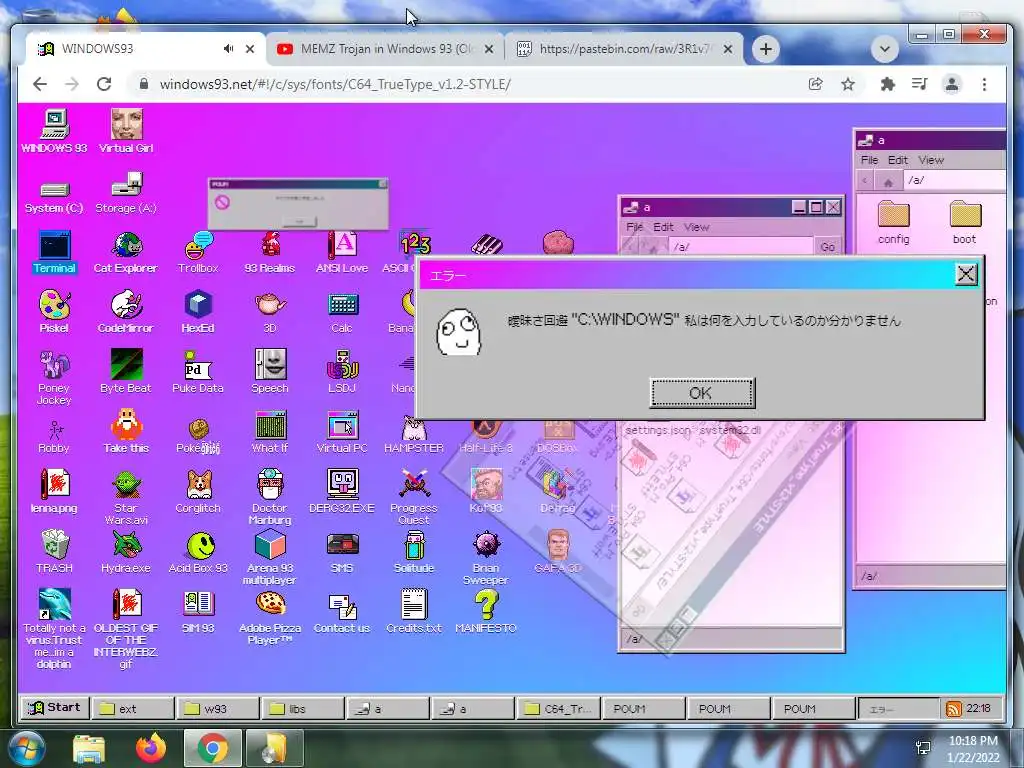Mute the WINDOWS93 tab audio
Screen dimensions: 1024x768
[x=229, y=49]
